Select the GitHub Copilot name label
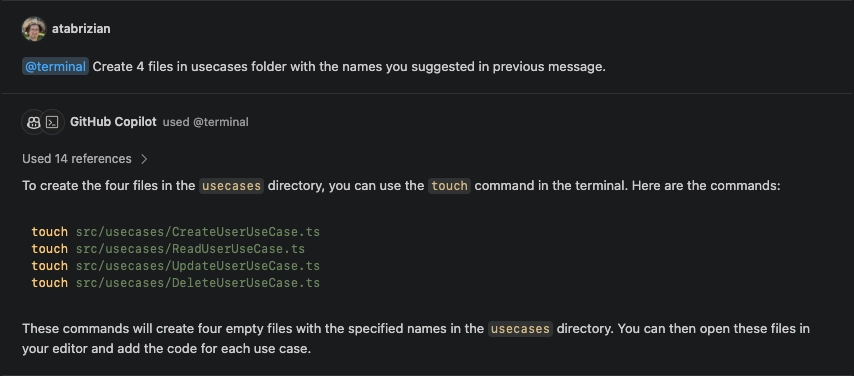 coord(113,122)
